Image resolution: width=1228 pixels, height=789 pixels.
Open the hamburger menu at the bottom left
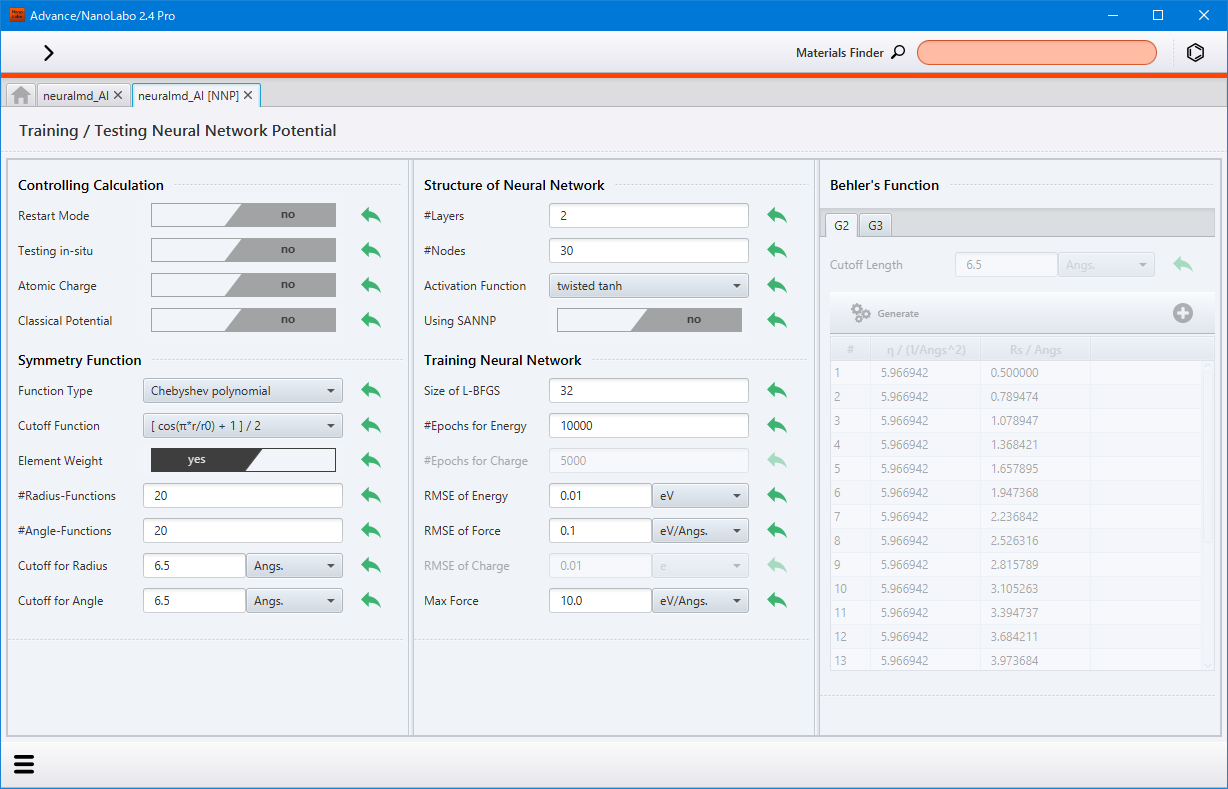pyautogui.click(x=24, y=764)
